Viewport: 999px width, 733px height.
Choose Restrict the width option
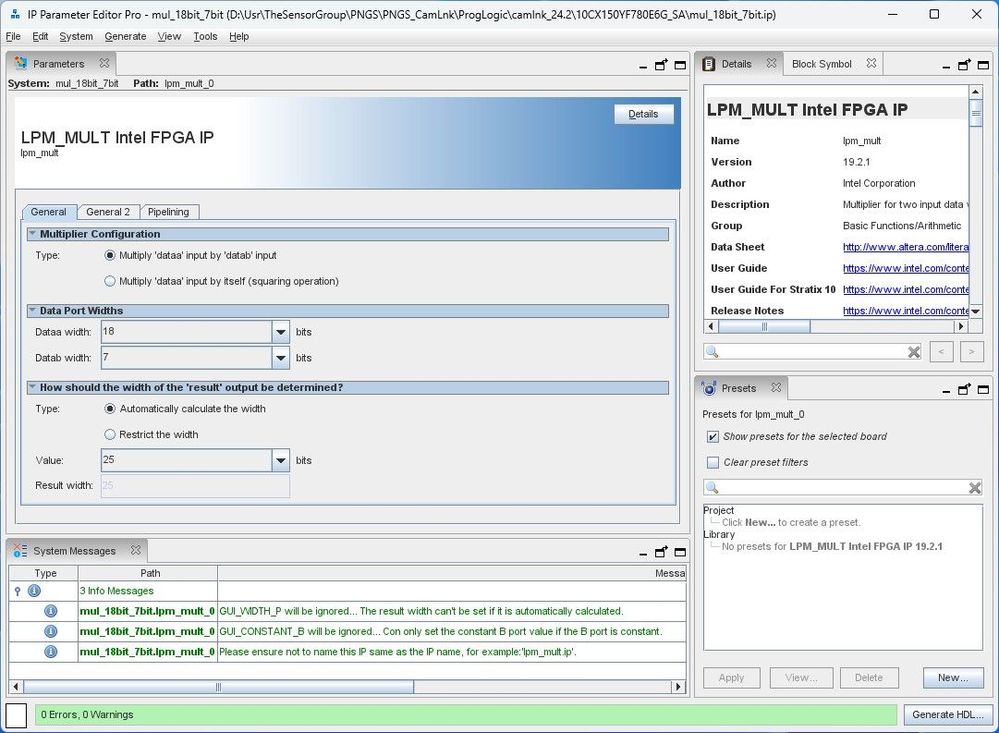coord(110,435)
